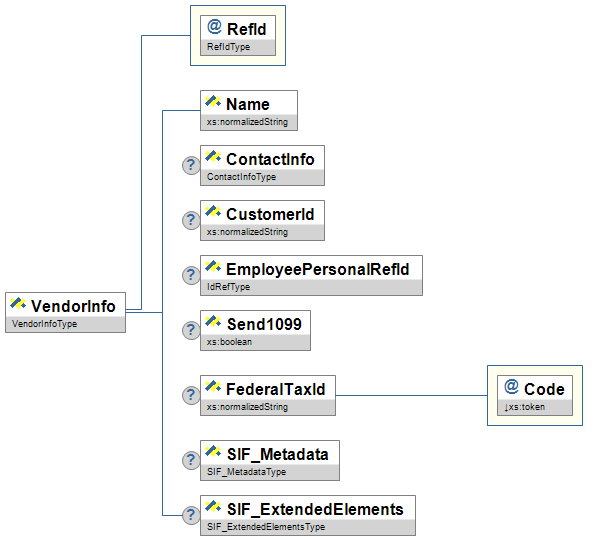Click the element icon beside Name
The width and height of the screenshot is (605, 540).
point(213,102)
